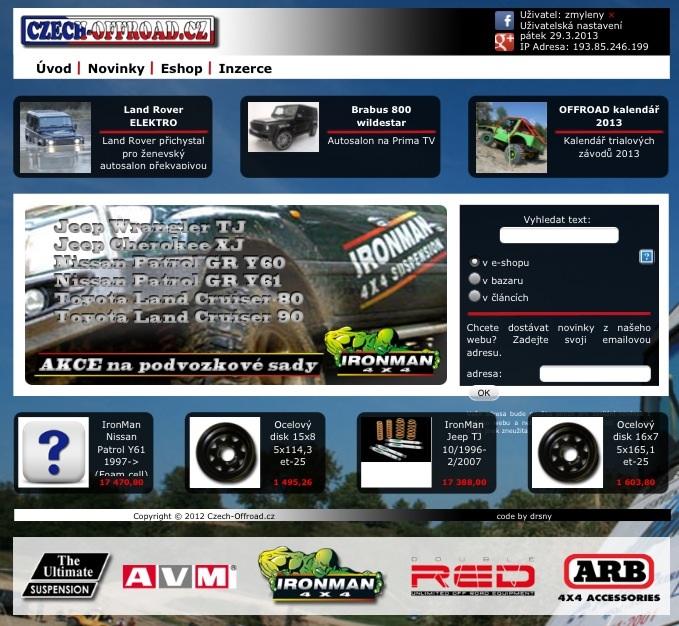Click into the 'Vyhledat text' search field

559,235
